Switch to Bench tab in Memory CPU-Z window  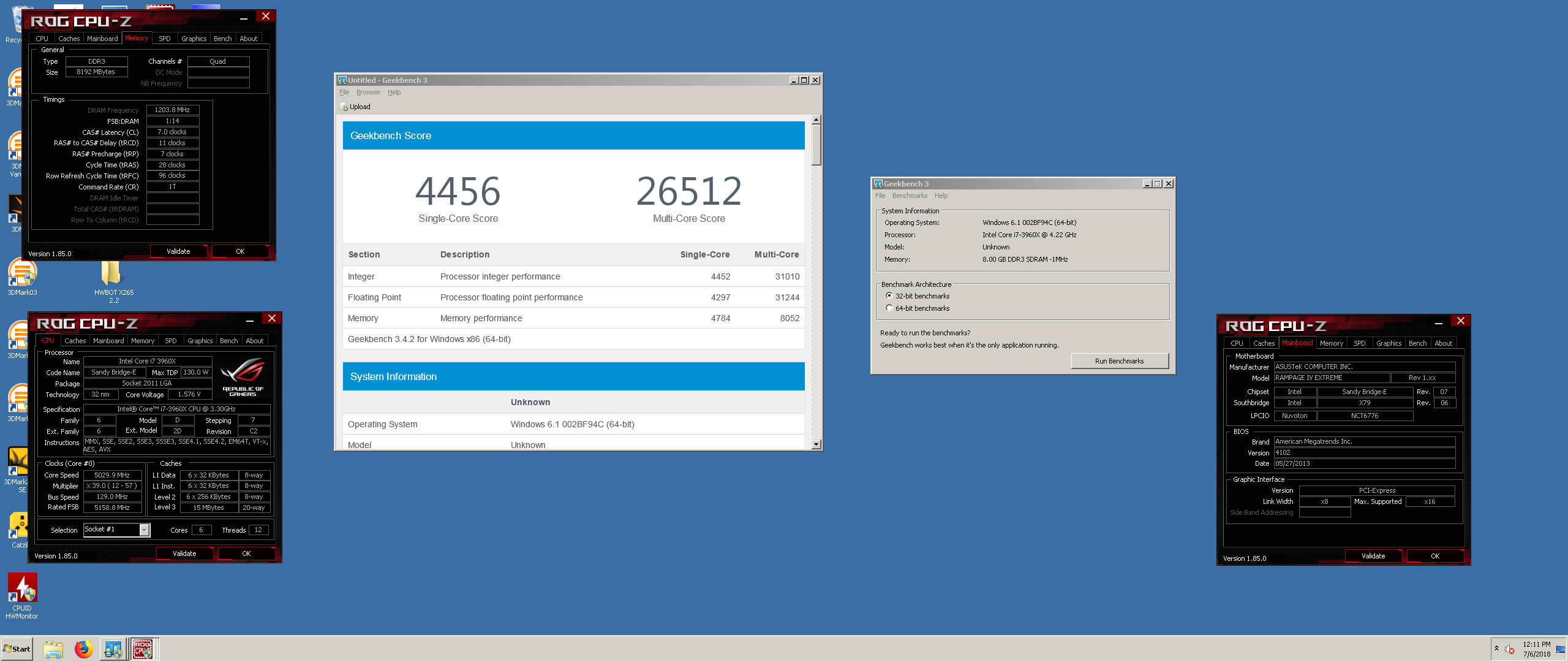222,39
